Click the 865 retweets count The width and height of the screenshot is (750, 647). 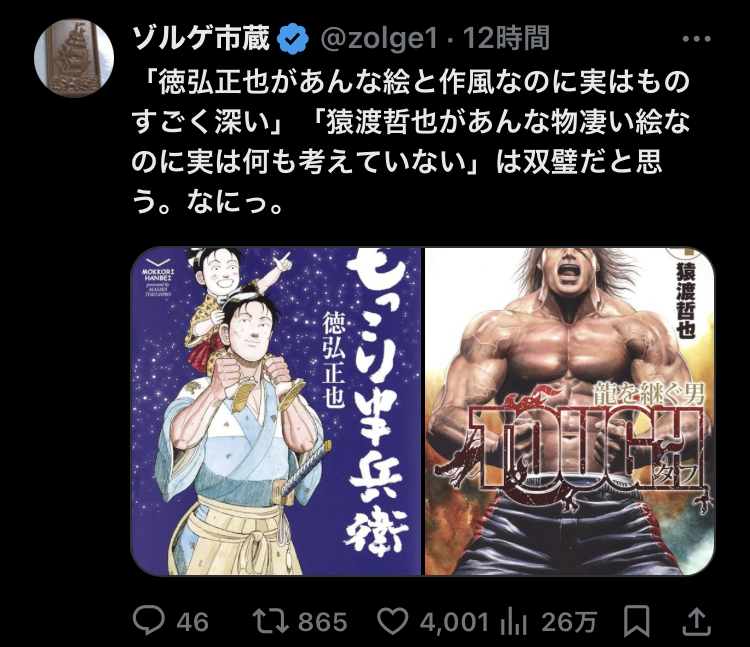[322, 622]
